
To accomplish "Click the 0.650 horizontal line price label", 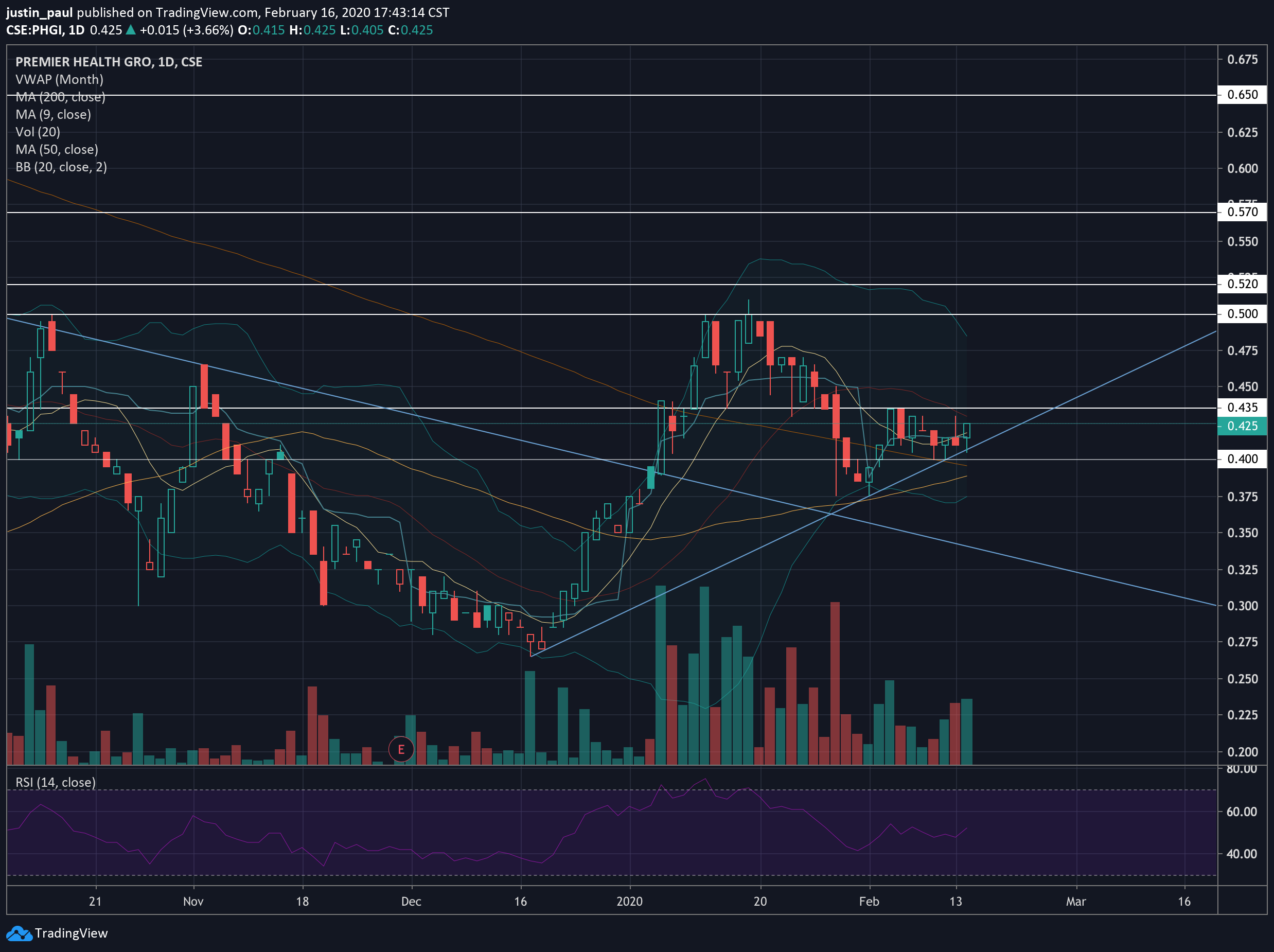I will pos(1242,95).
